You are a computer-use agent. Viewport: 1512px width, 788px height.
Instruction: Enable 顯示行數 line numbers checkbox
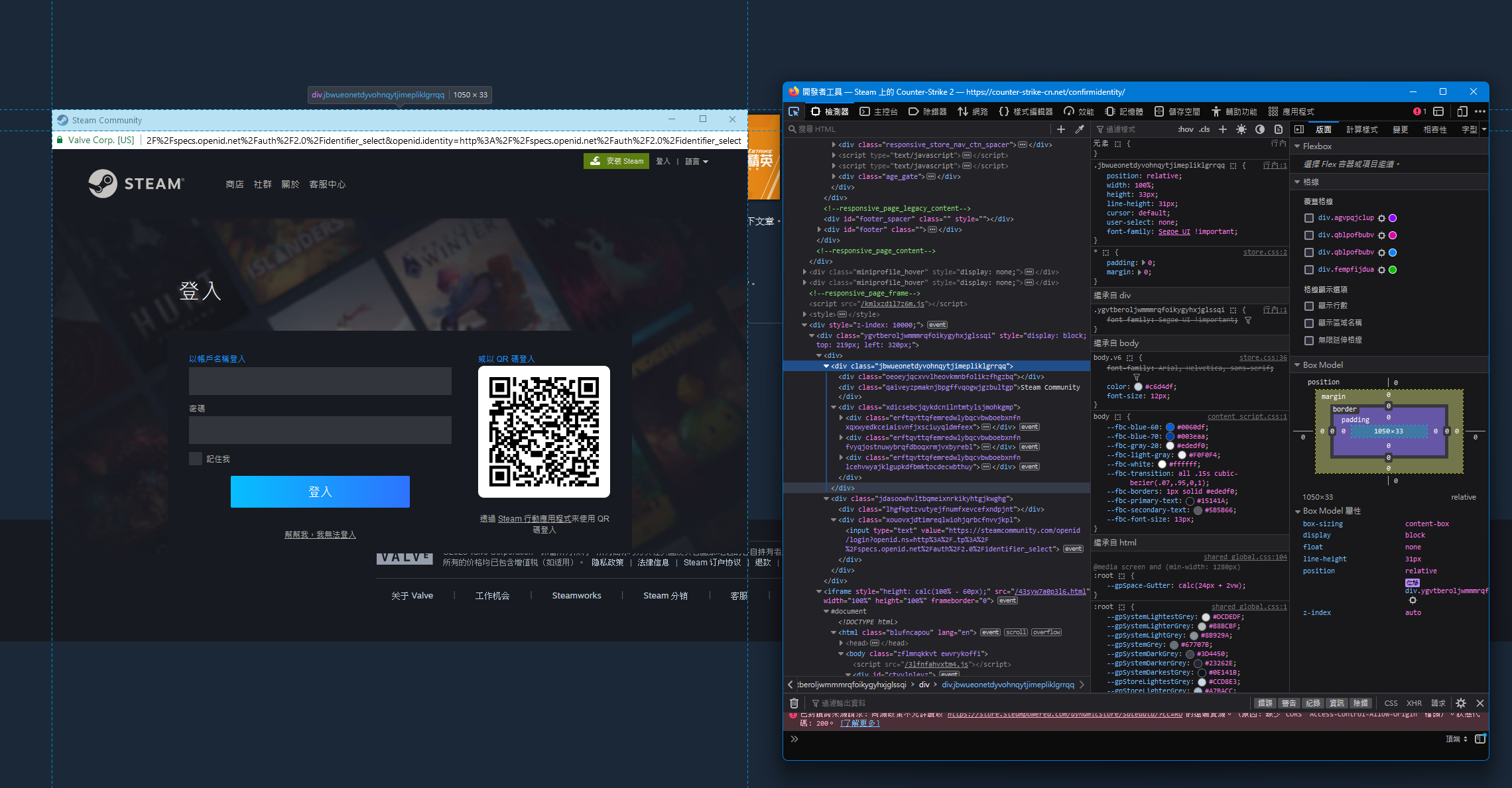pyautogui.click(x=1309, y=306)
